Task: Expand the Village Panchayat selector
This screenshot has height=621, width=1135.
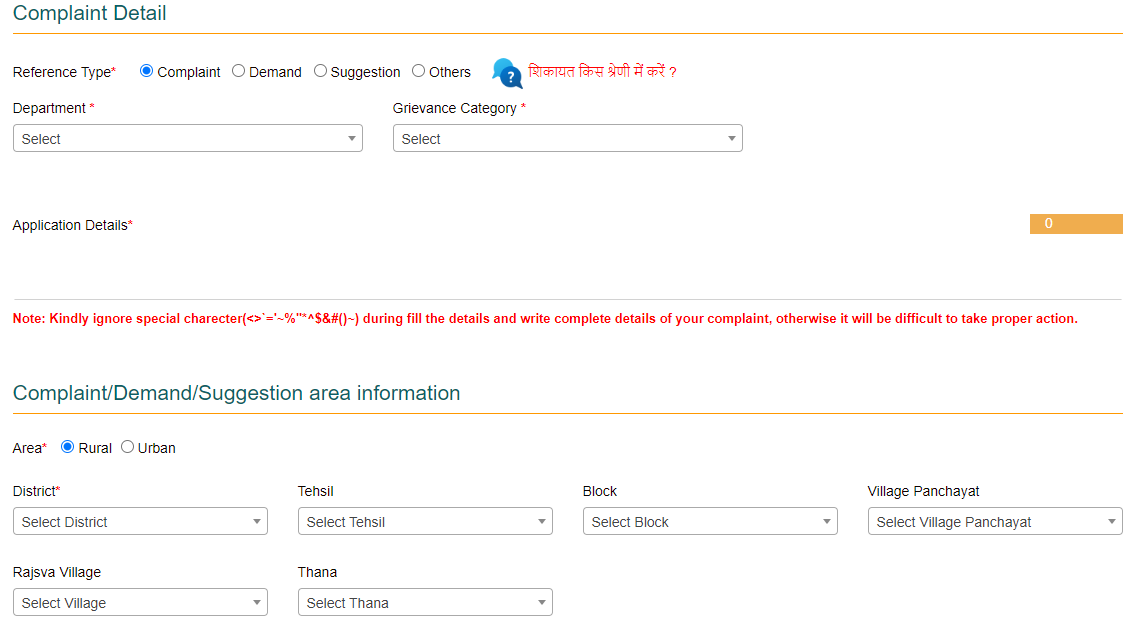Action: click(x=995, y=521)
